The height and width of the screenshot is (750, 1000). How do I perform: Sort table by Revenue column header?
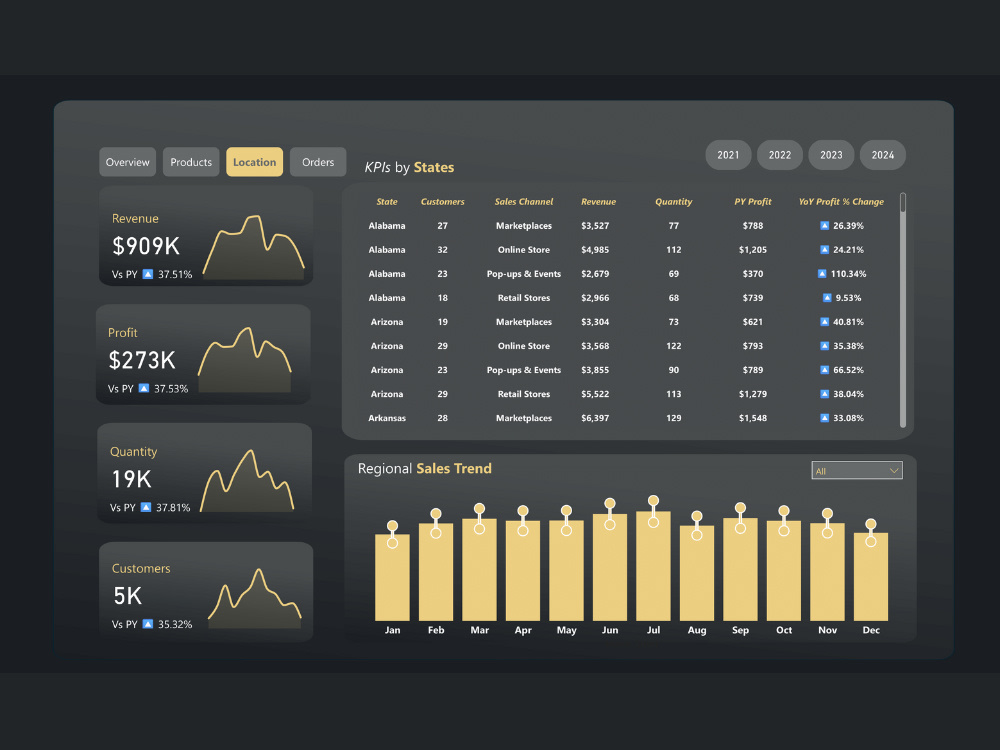pyautogui.click(x=598, y=202)
